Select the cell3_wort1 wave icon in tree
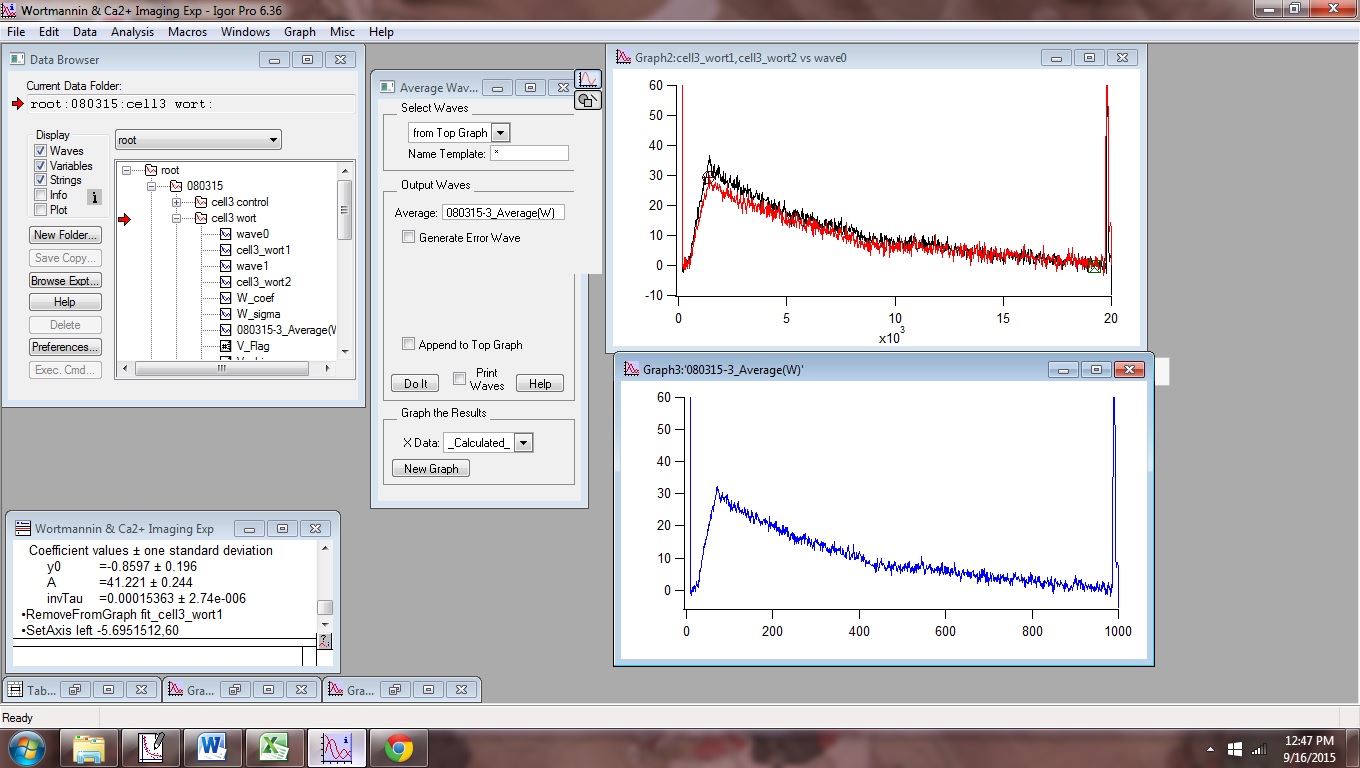Viewport: 1360px width, 768px height. [225, 250]
